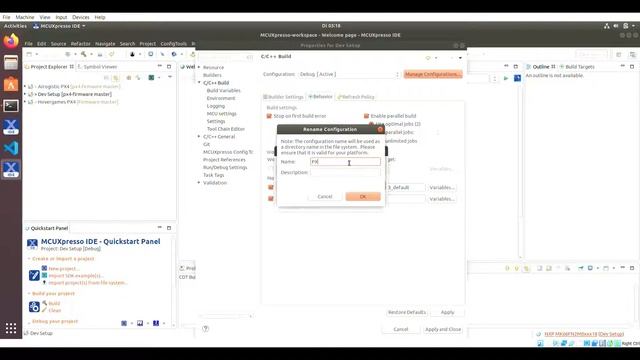Expand the Resource tree node
Viewport: 640px width, 360px height.
(x=199, y=67)
